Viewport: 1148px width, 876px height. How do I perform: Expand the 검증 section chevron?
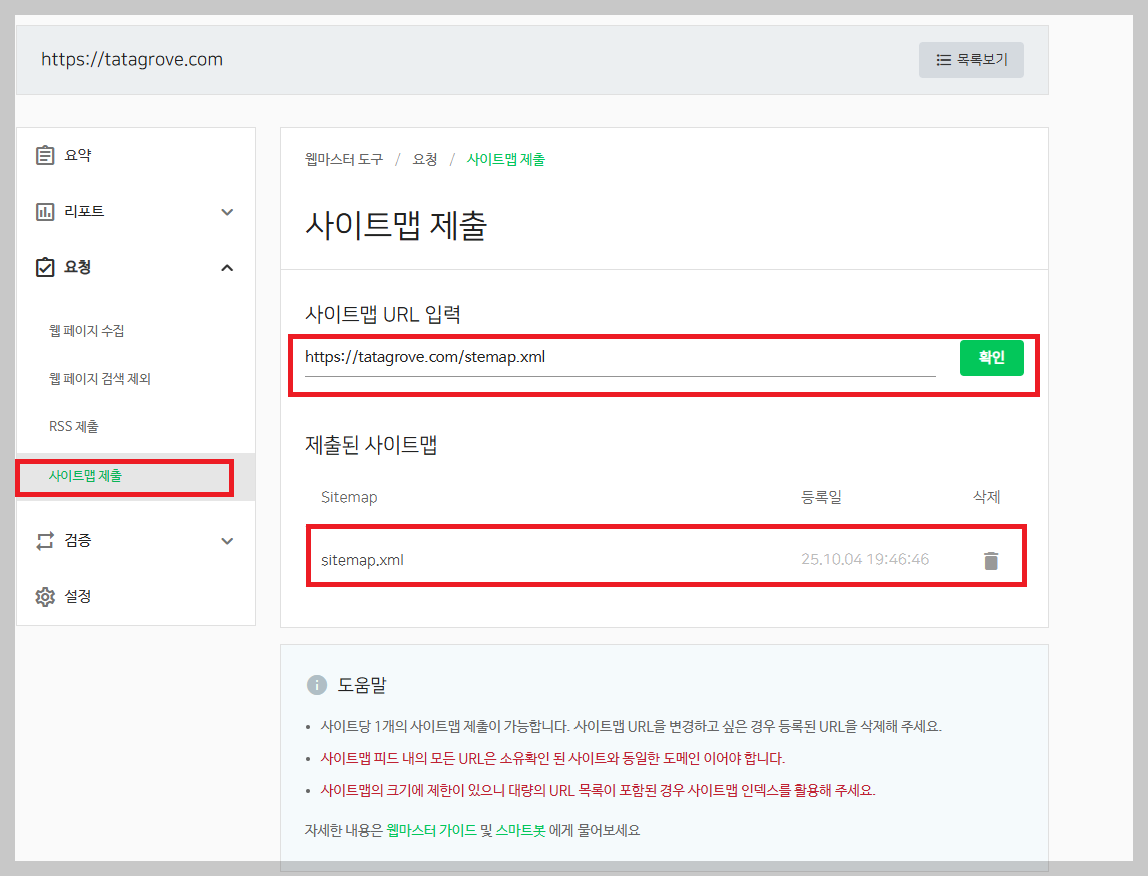pos(227,540)
